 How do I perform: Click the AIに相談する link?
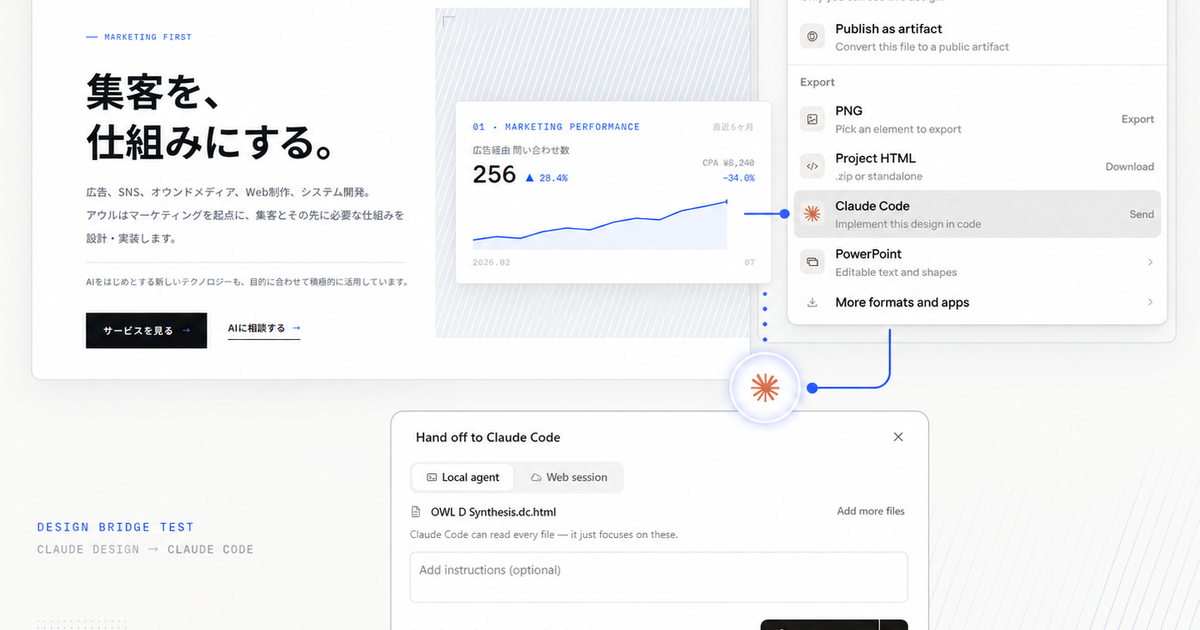(264, 328)
